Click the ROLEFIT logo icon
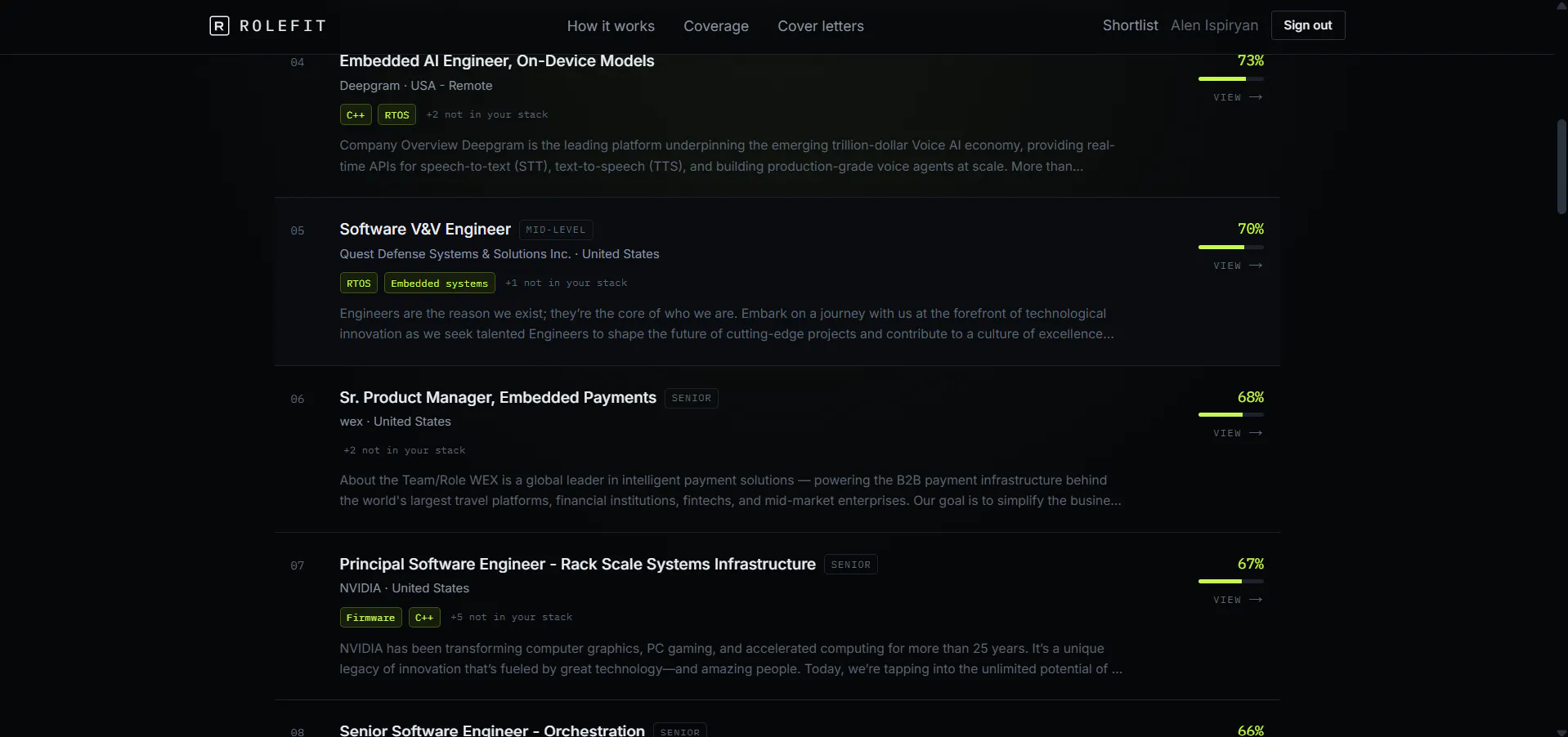This screenshot has width=1568, height=737. (219, 26)
